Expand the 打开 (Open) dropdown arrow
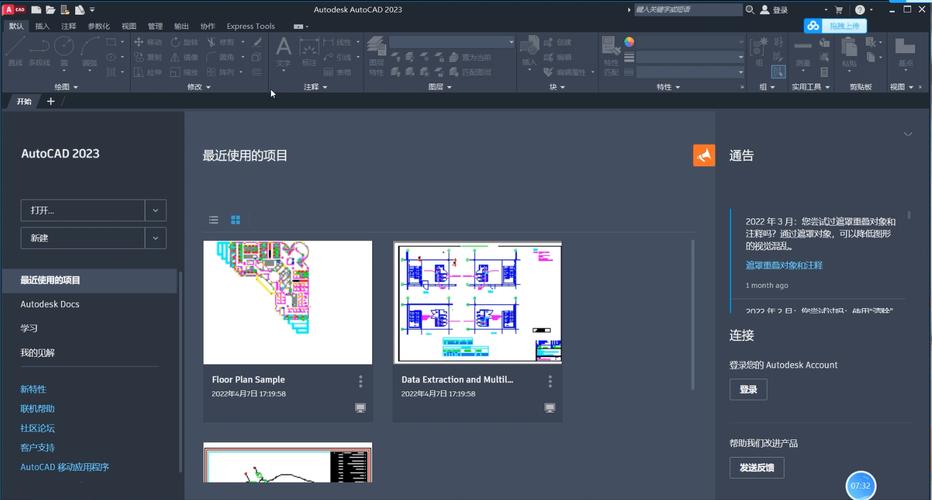 [155, 210]
